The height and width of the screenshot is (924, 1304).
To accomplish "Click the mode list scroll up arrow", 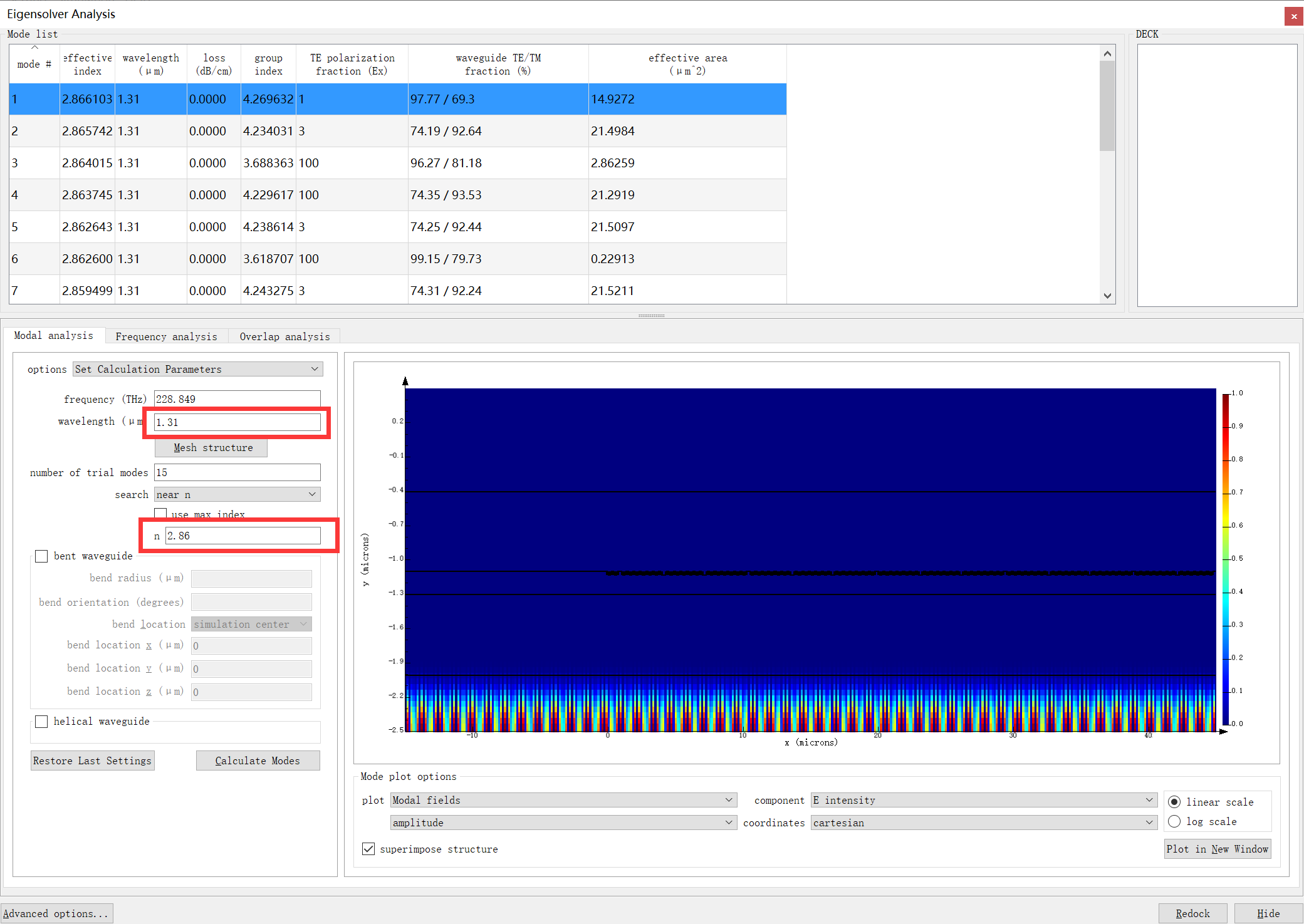I will [1107, 54].
